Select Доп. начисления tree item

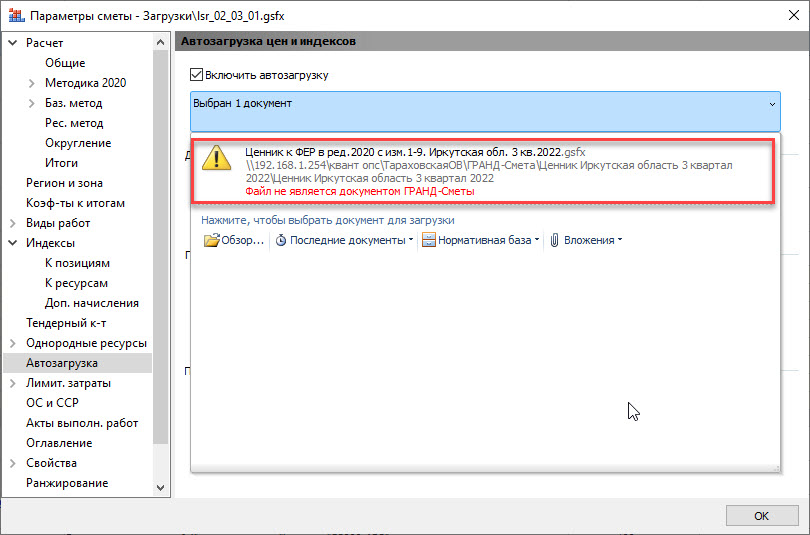[91, 303]
